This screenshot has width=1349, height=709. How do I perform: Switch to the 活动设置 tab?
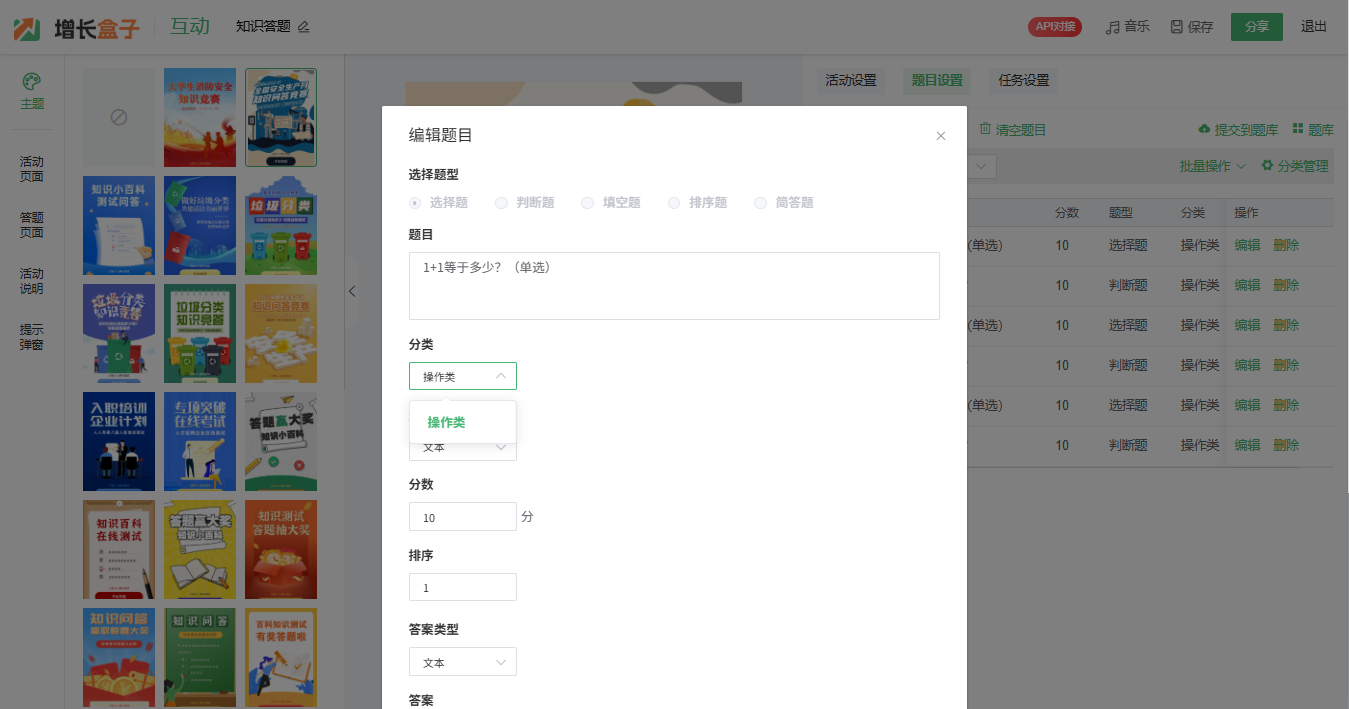pyautogui.click(x=850, y=81)
